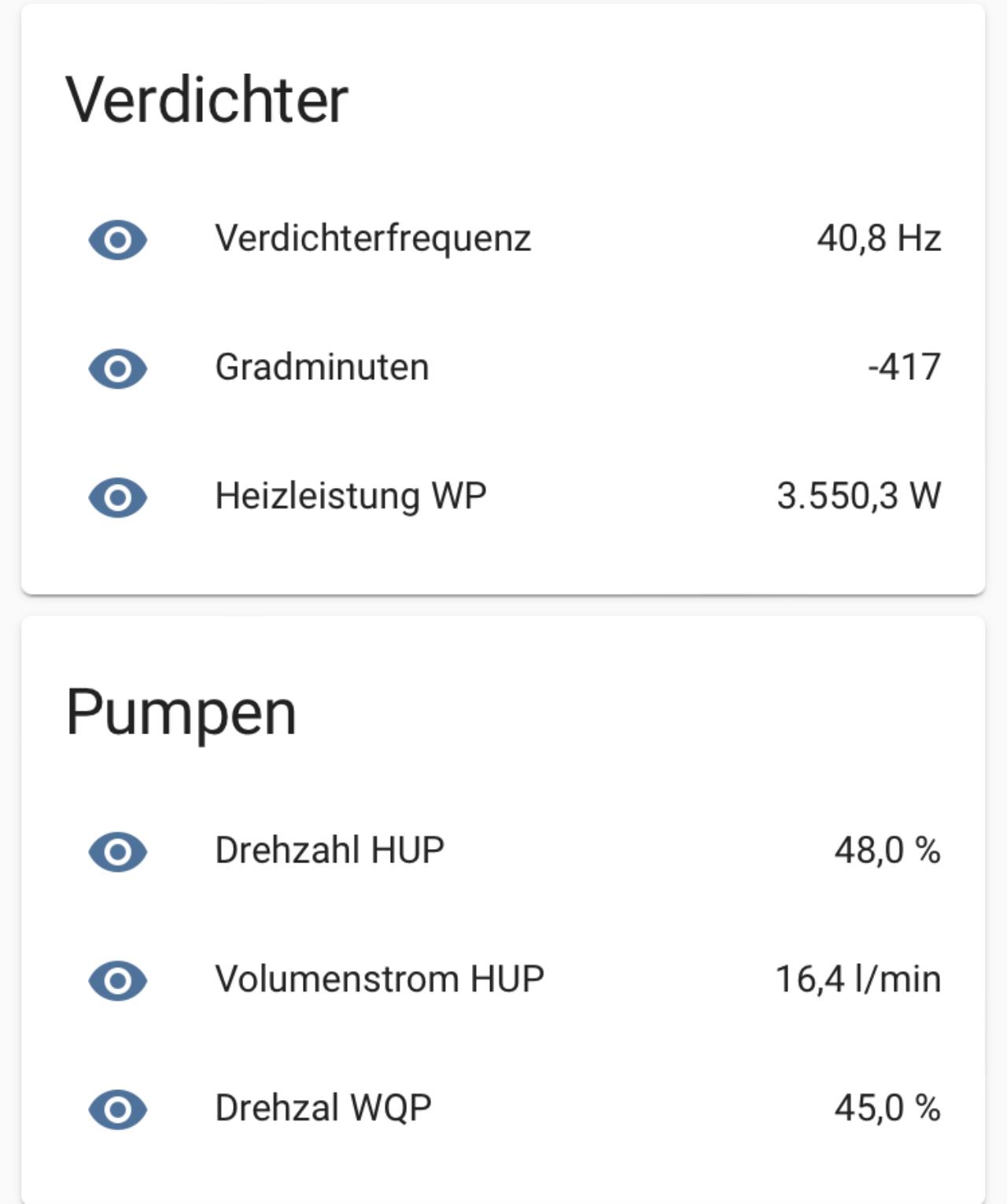Click the 40,8 Hz frequency value
This screenshot has height=1204, width=1007.
pos(879,238)
